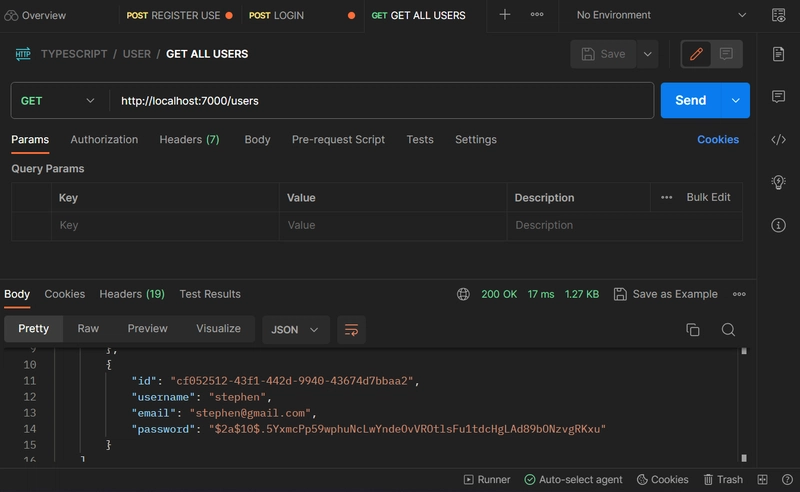Click the network globe icon
This screenshot has width=800, height=492.
click(x=463, y=294)
